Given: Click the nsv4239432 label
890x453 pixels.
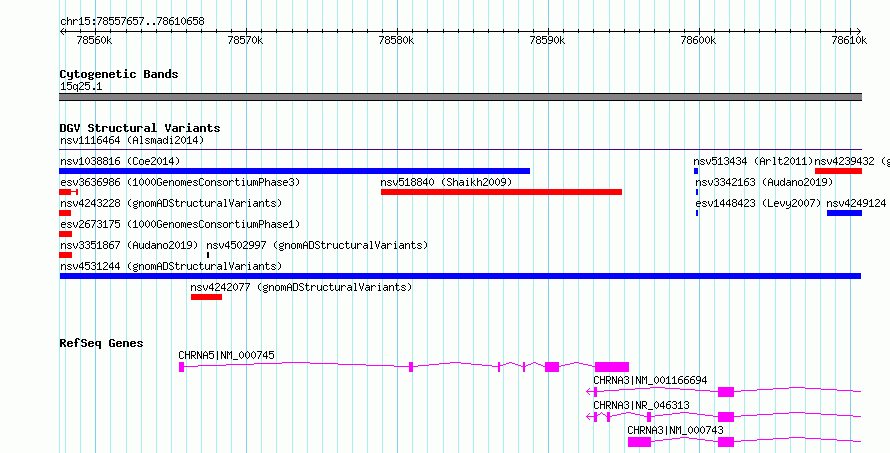Looking at the screenshot, I should (845, 161).
